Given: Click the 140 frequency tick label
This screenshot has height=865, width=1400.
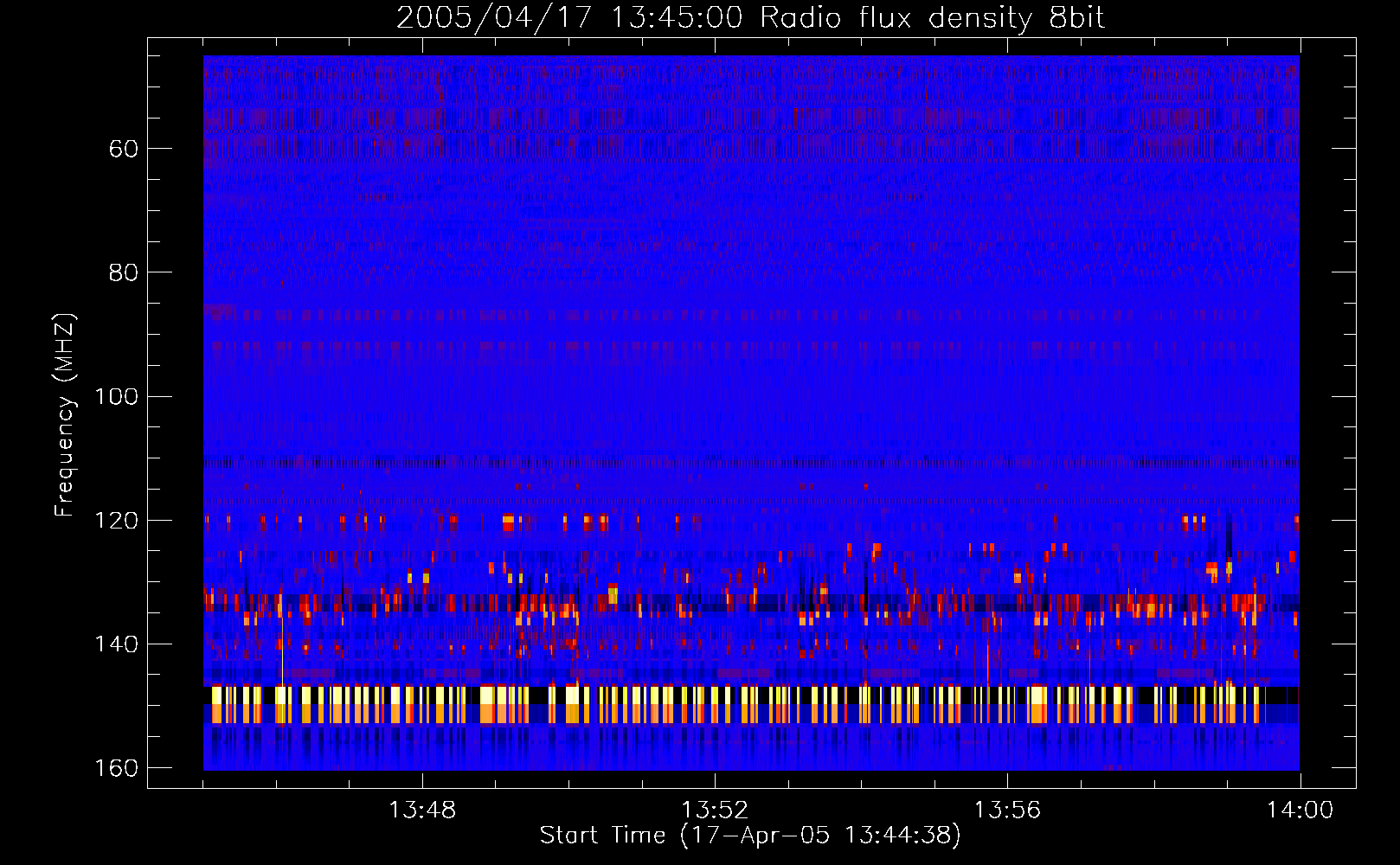Looking at the screenshot, I should tap(115, 644).
